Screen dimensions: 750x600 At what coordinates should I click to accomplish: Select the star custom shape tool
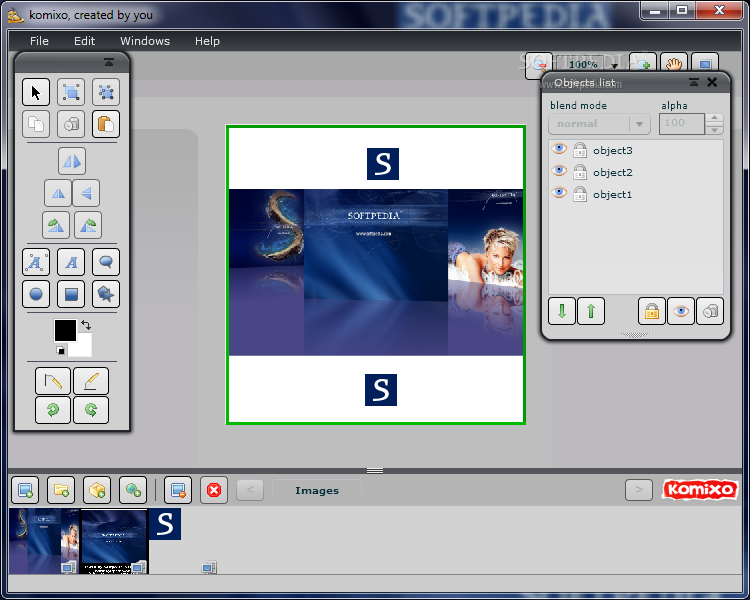click(106, 294)
